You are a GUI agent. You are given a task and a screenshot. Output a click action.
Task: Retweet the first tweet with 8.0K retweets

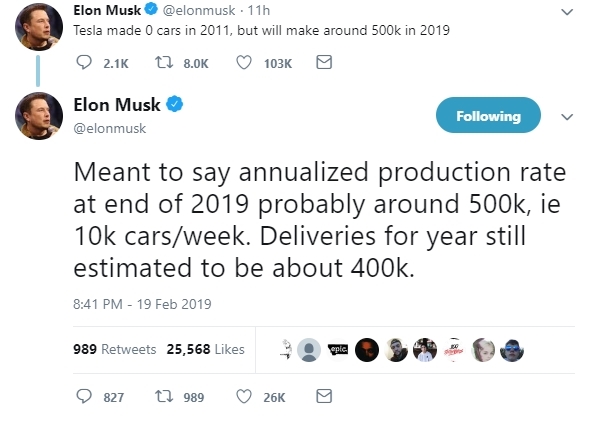[x=160, y=62]
